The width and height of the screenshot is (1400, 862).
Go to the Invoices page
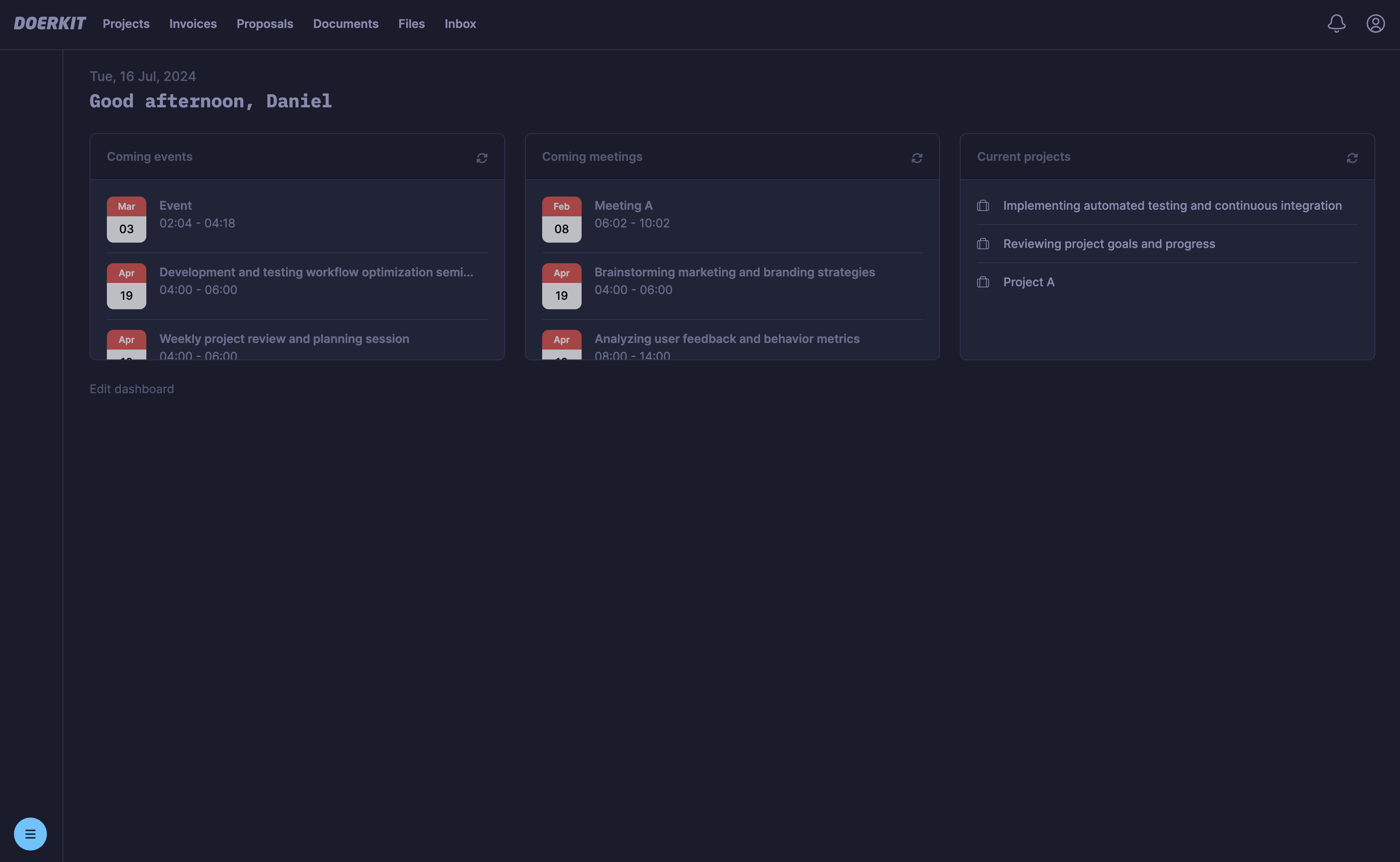point(193,24)
